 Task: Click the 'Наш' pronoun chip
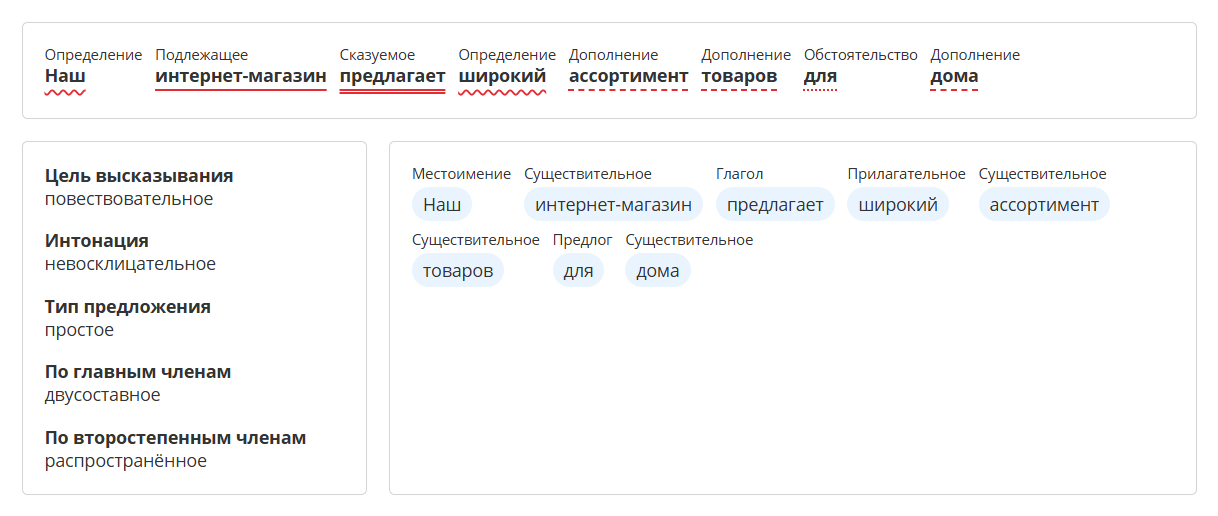[x=442, y=205]
